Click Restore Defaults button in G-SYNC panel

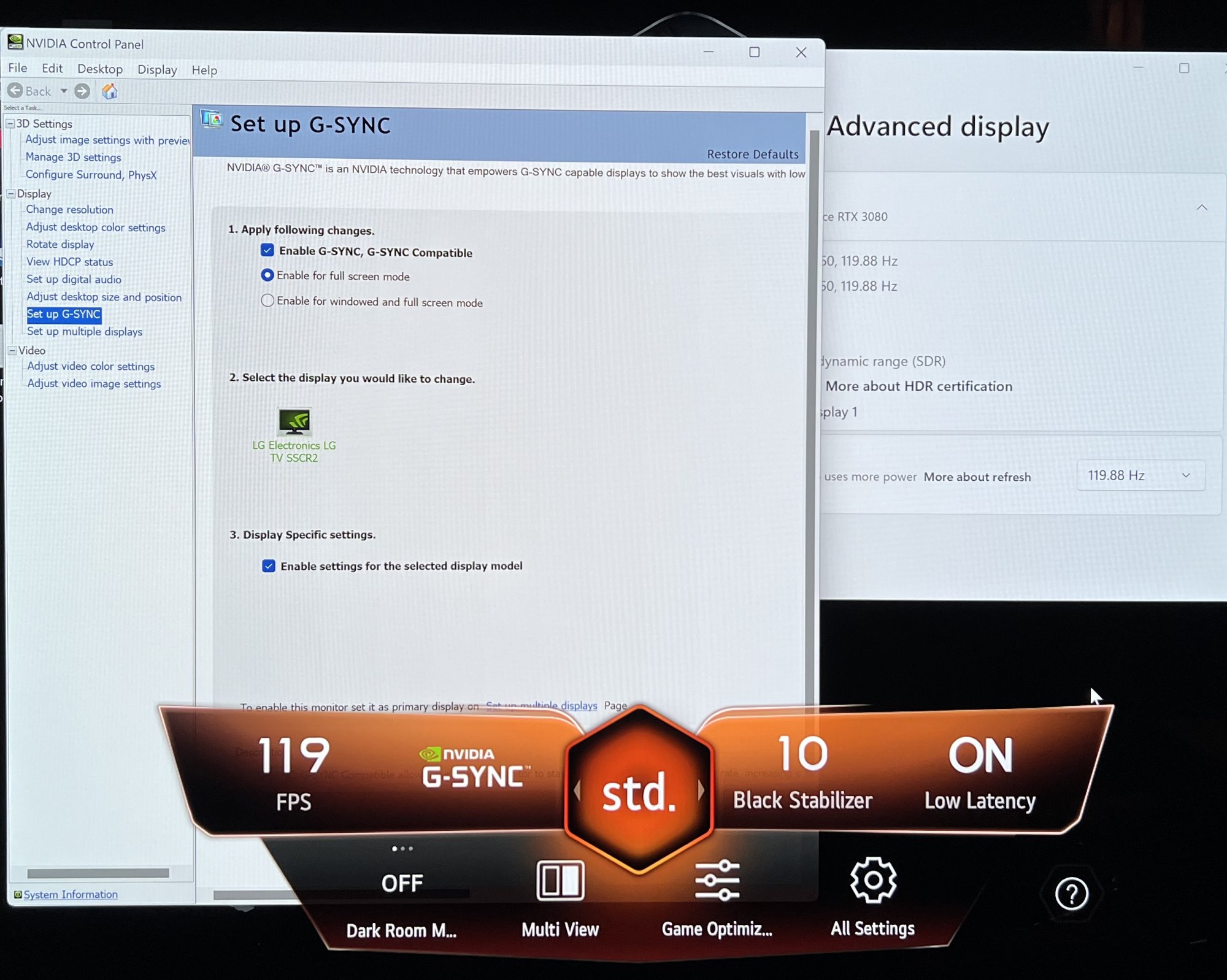click(751, 153)
